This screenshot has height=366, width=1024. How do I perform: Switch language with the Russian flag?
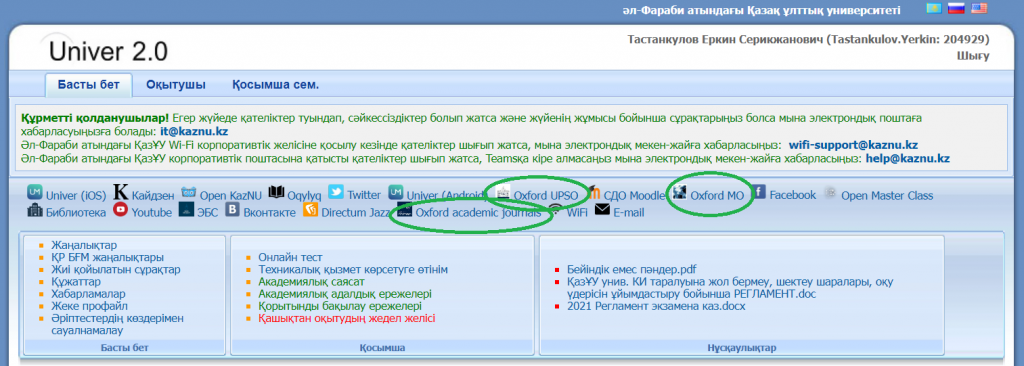pyautogui.click(x=956, y=8)
